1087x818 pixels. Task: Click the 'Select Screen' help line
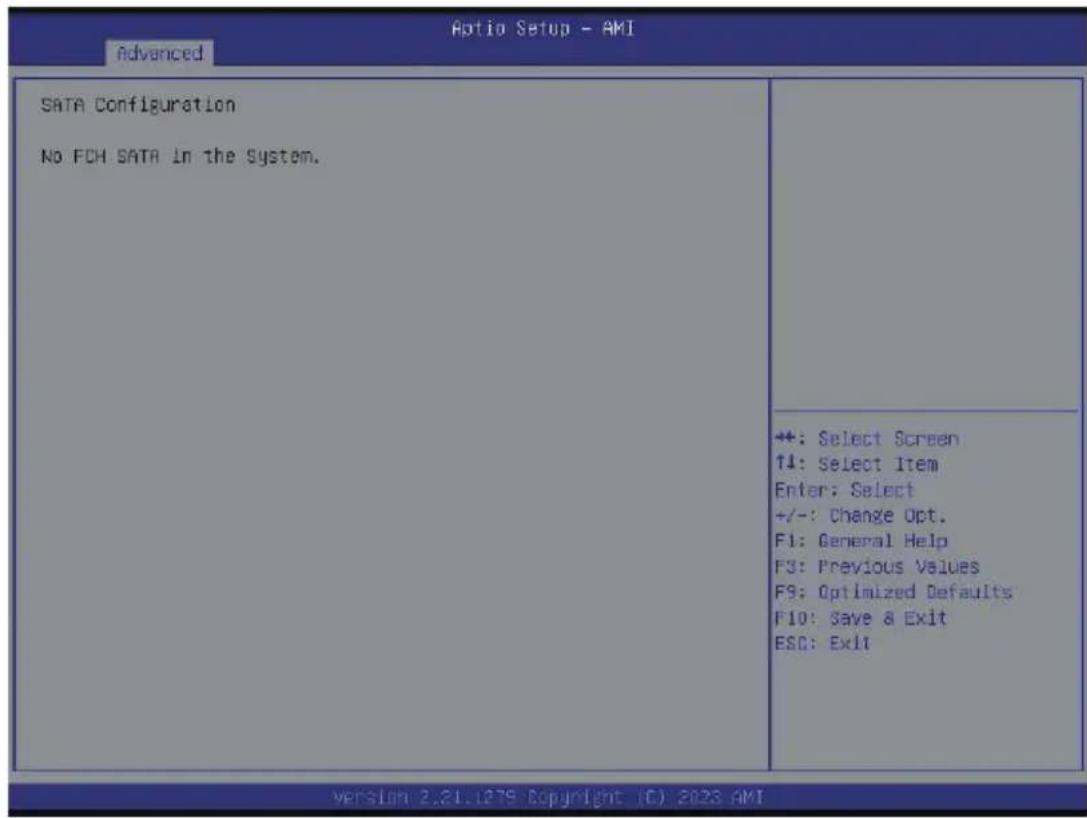point(867,439)
